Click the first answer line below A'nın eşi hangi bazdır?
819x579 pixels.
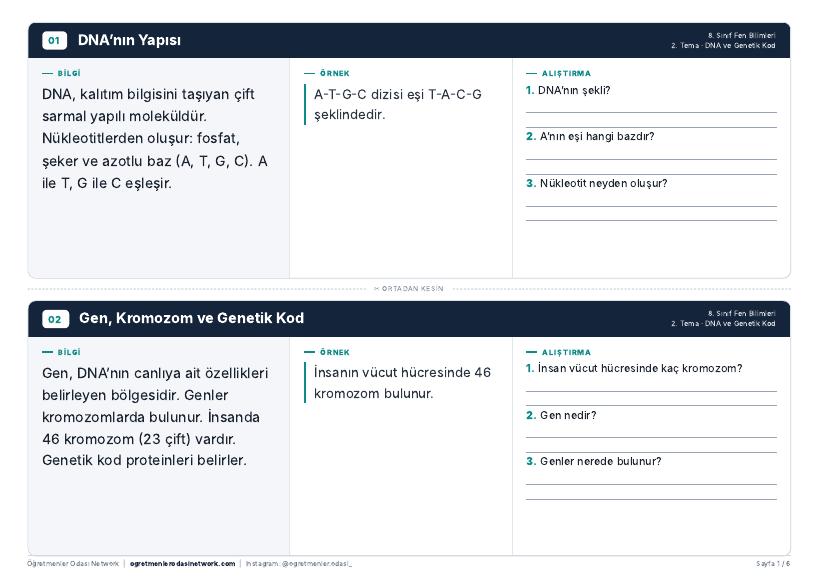pos(651,159)
